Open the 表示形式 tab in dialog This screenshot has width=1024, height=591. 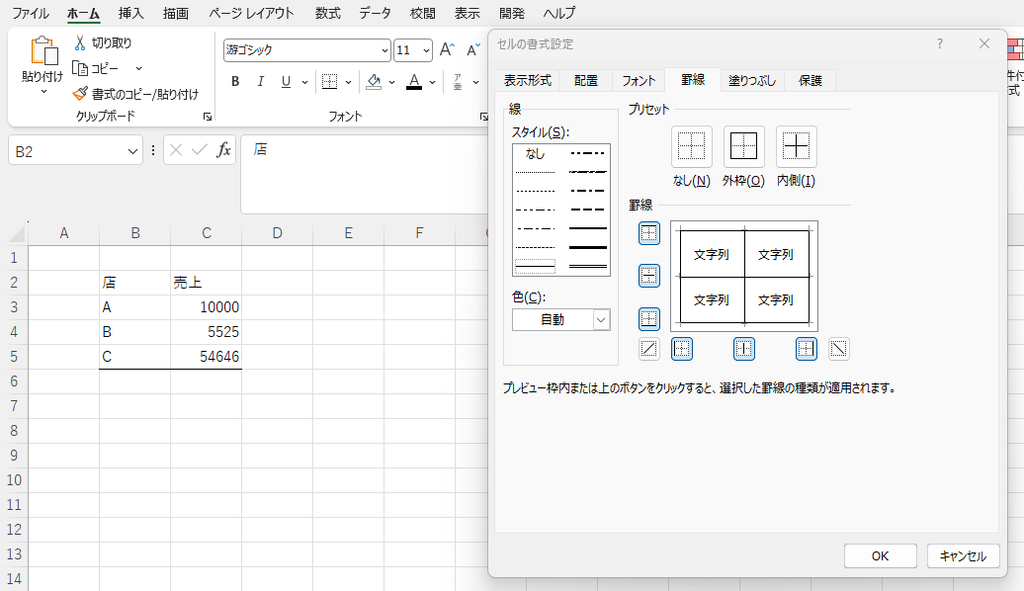[x=528, y=80]
